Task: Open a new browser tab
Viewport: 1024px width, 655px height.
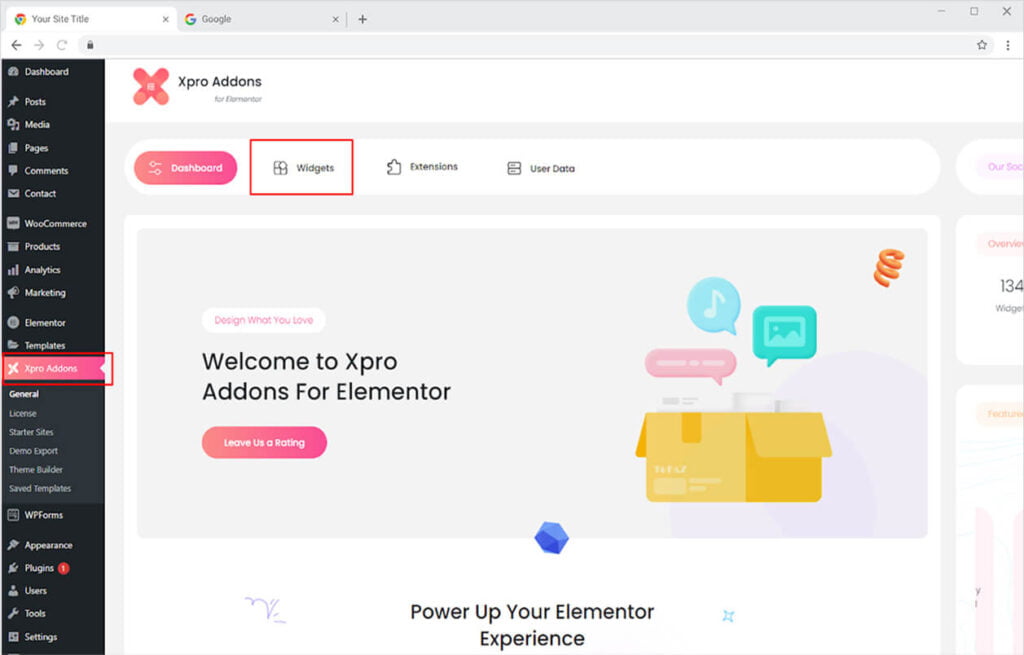Action: [x=362, y=19]
